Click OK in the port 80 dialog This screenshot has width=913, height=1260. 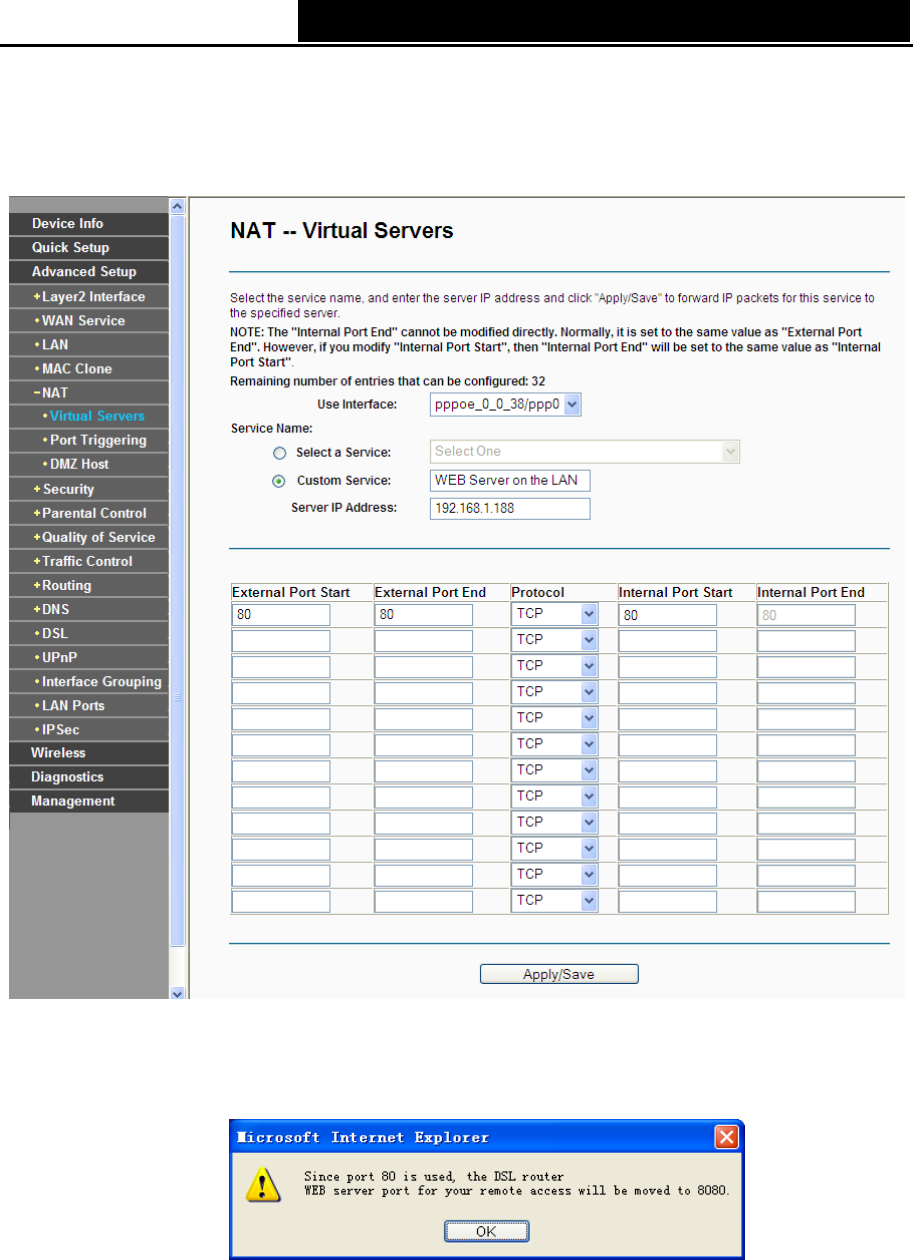click(x=486, y=1231)
